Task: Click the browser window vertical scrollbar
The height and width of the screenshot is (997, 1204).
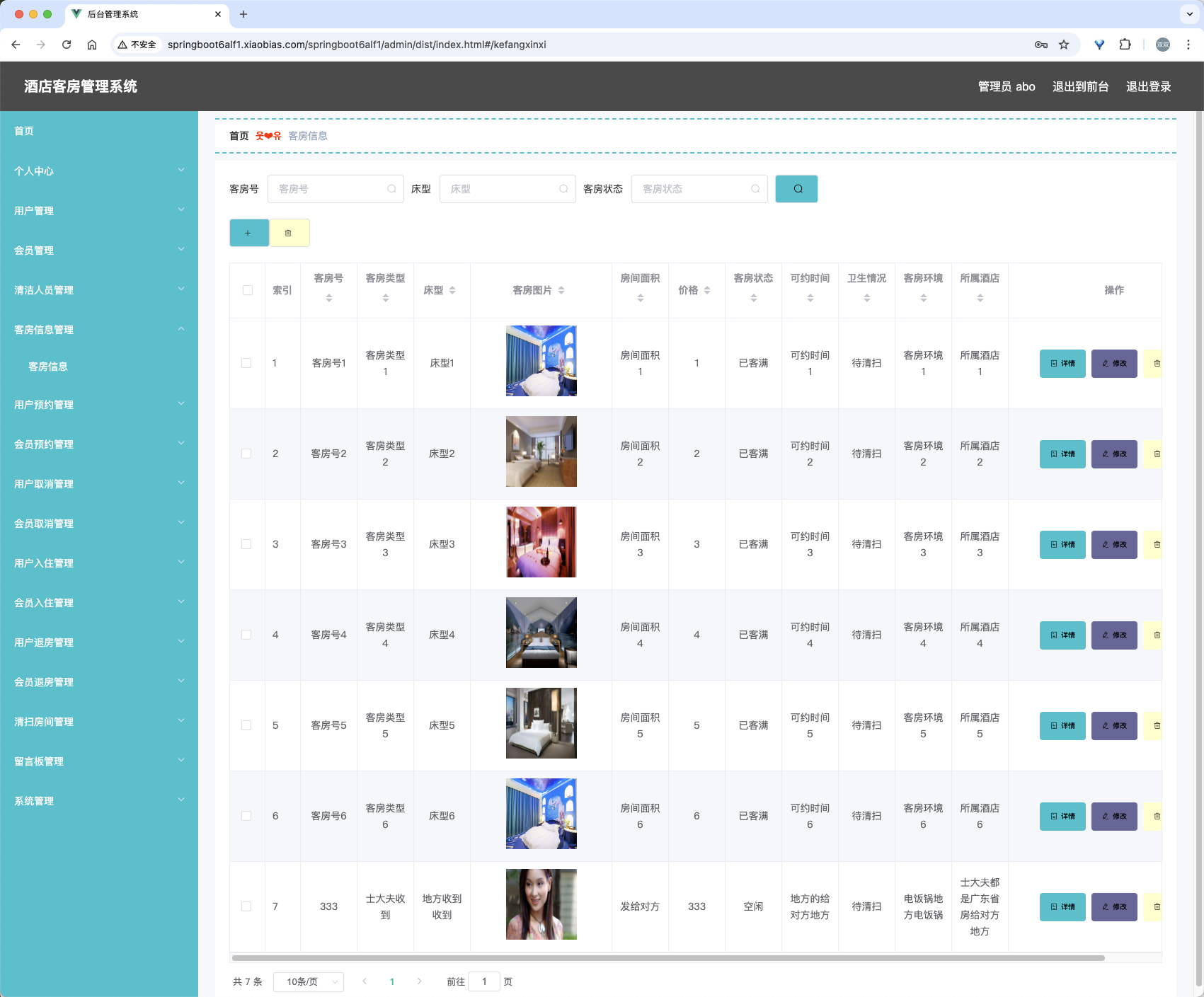Action: click(1199, 548)
